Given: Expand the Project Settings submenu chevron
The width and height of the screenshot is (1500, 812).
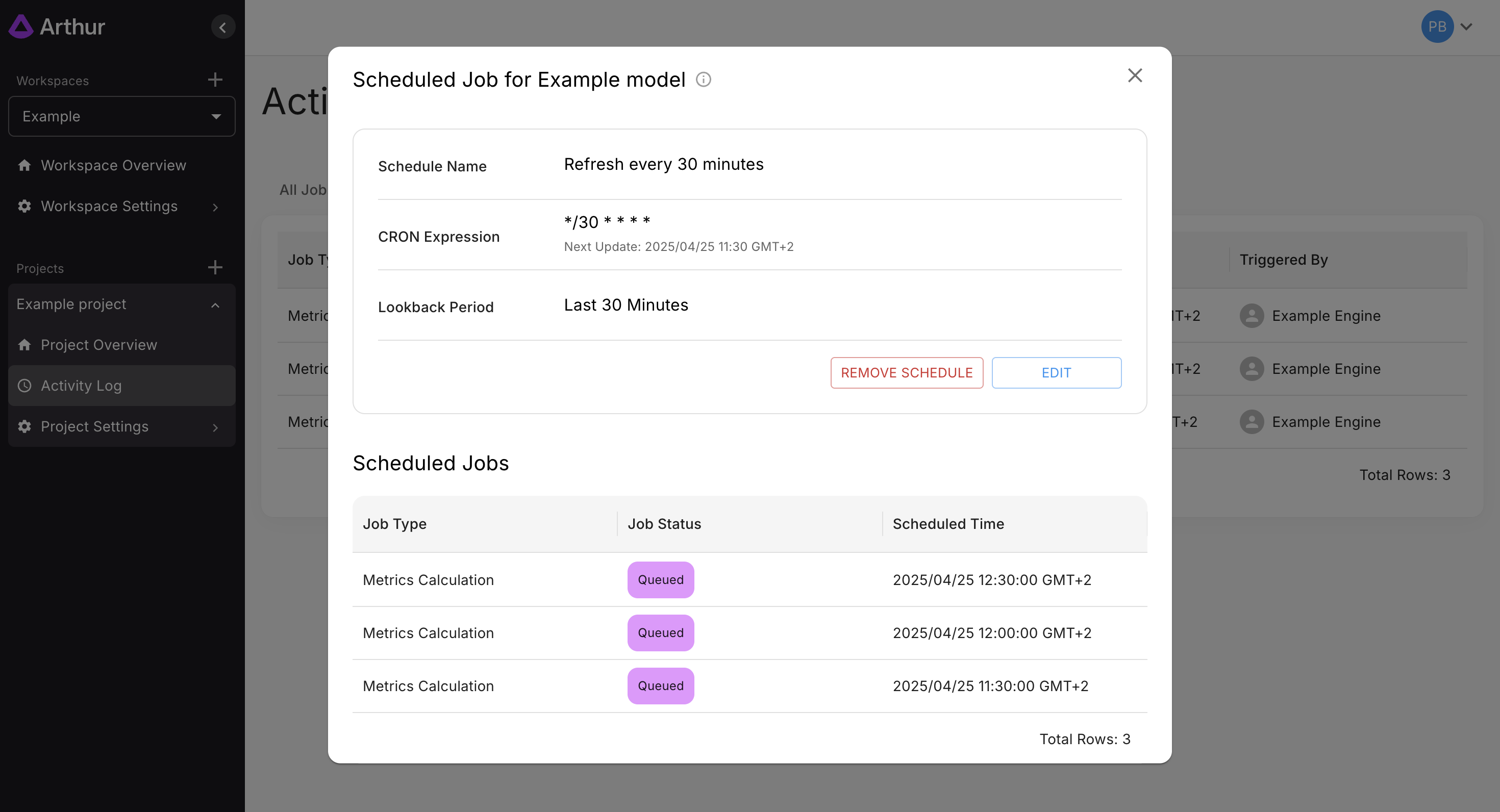Looking at the screenshot, I should (215, 427).
